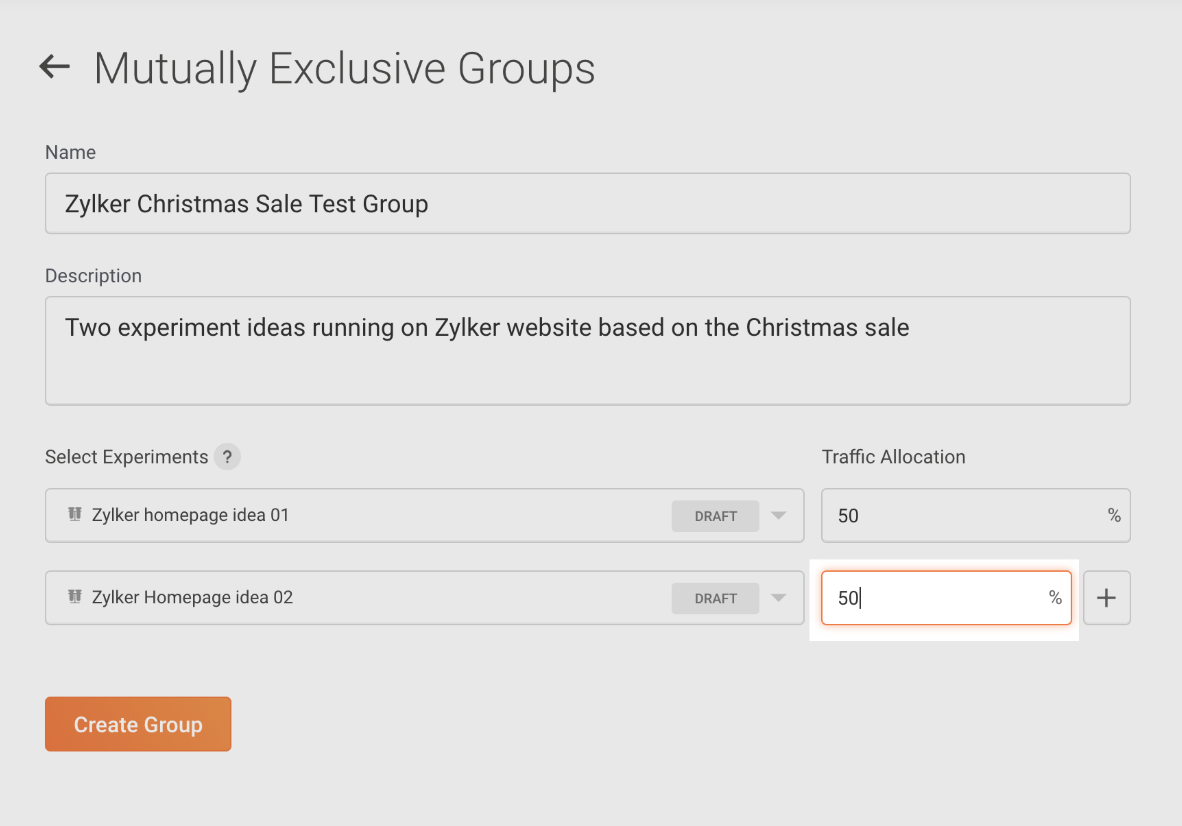Focus the first Traffic Allocation input
1182x826 pixels.
point(960,516)
